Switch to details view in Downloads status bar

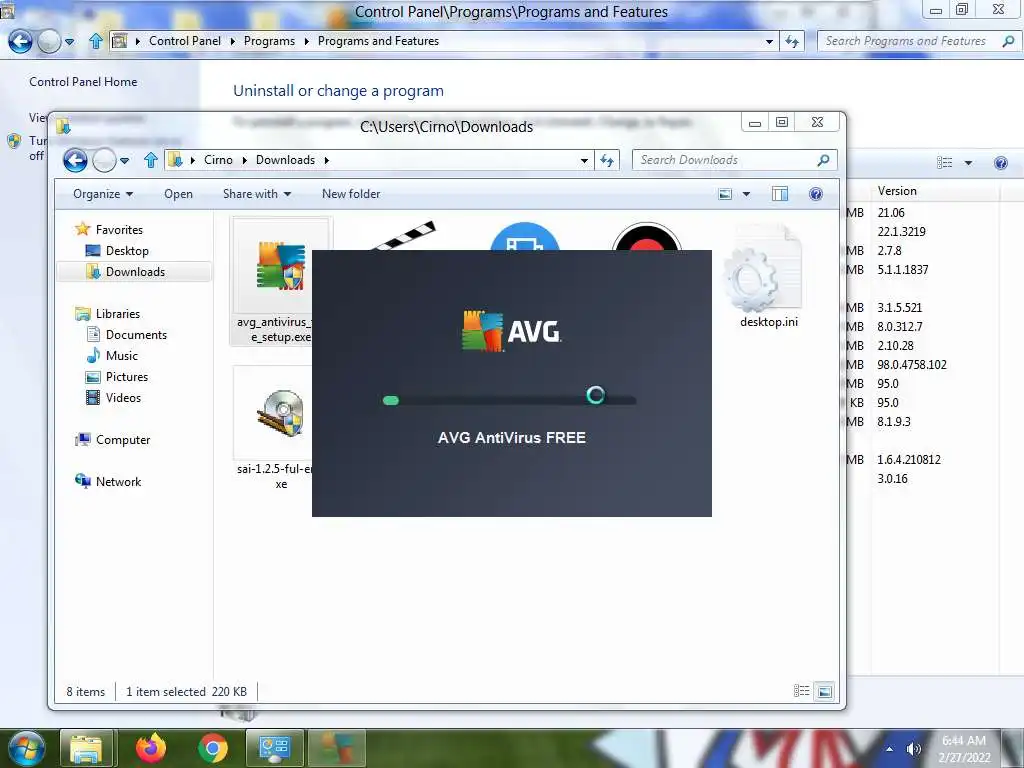pyautogui.click(x=801, y=691)
